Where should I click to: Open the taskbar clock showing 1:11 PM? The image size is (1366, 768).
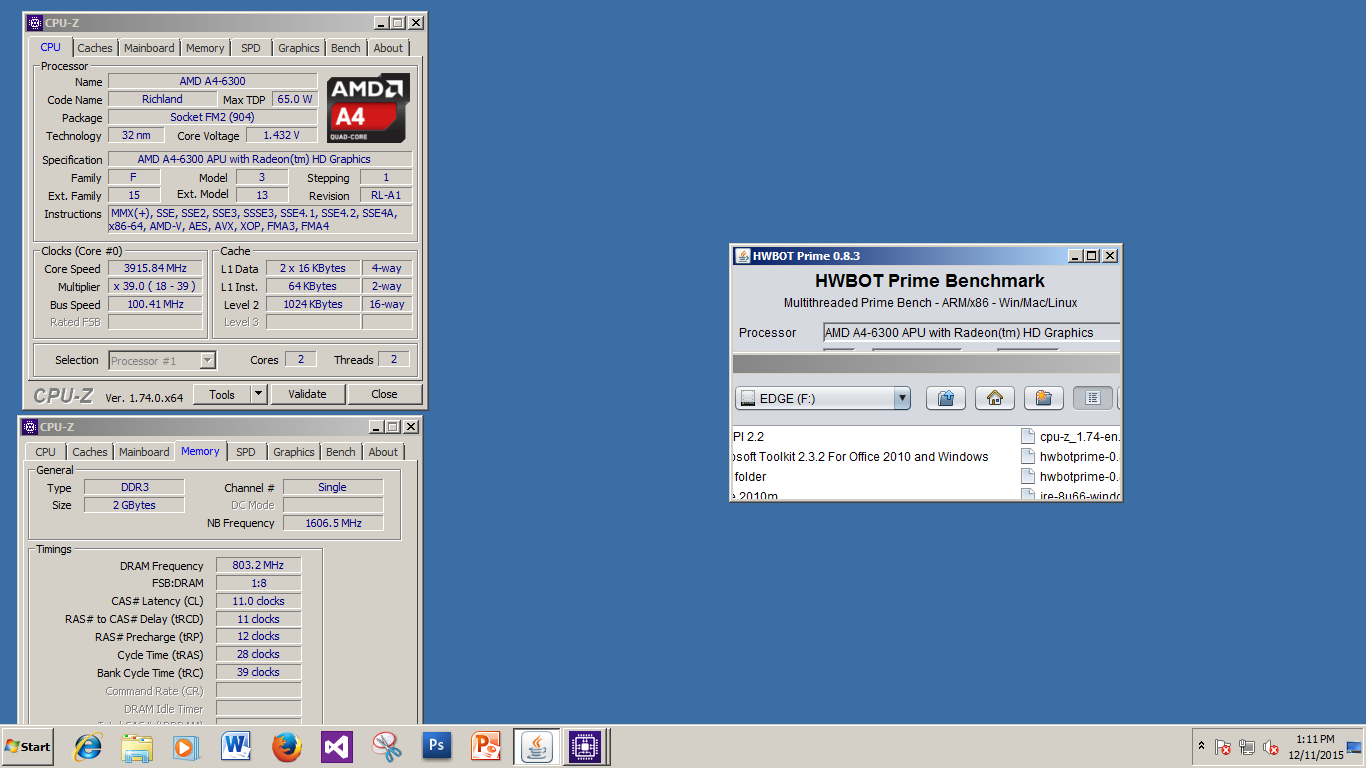[x=1314, y=747]
